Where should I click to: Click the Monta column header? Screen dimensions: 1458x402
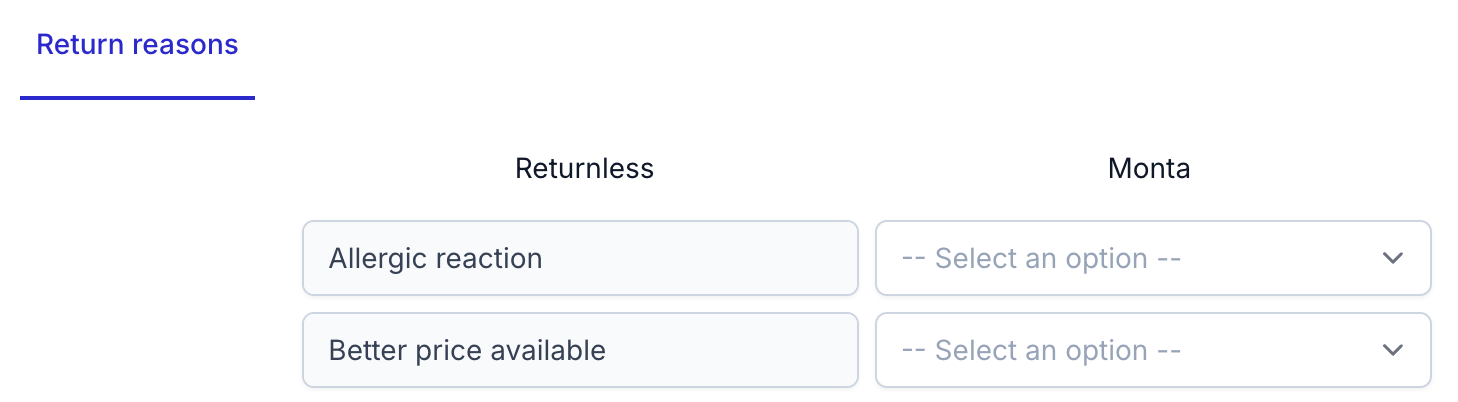tap(1149, 169)
